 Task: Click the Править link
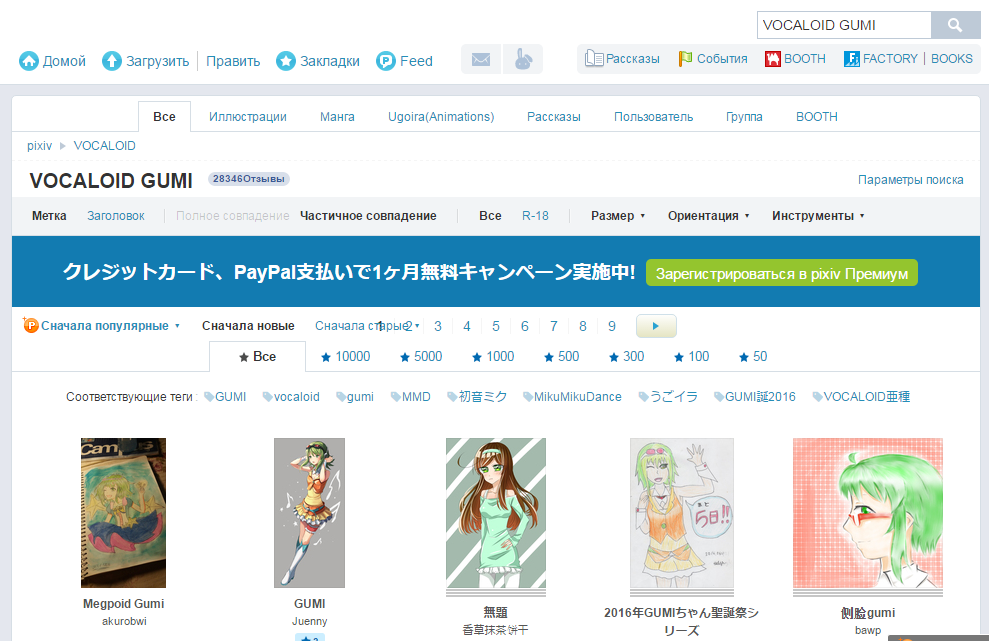click(x=233, y=61)
